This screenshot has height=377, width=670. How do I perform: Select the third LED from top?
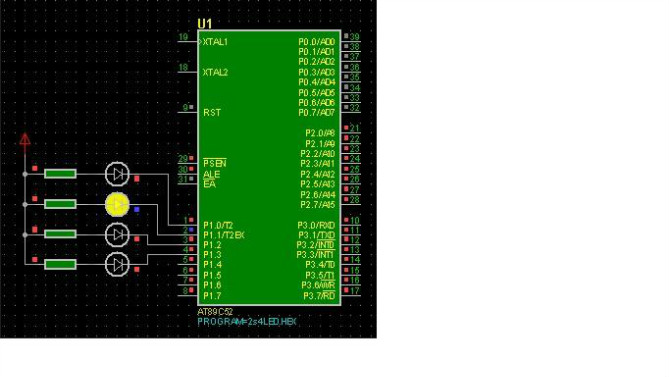pos(117,234)
